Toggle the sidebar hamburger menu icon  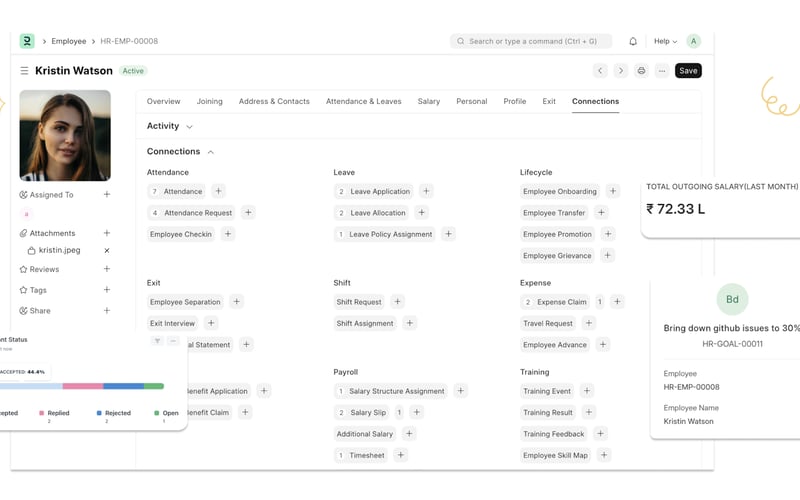coord(24,71)
